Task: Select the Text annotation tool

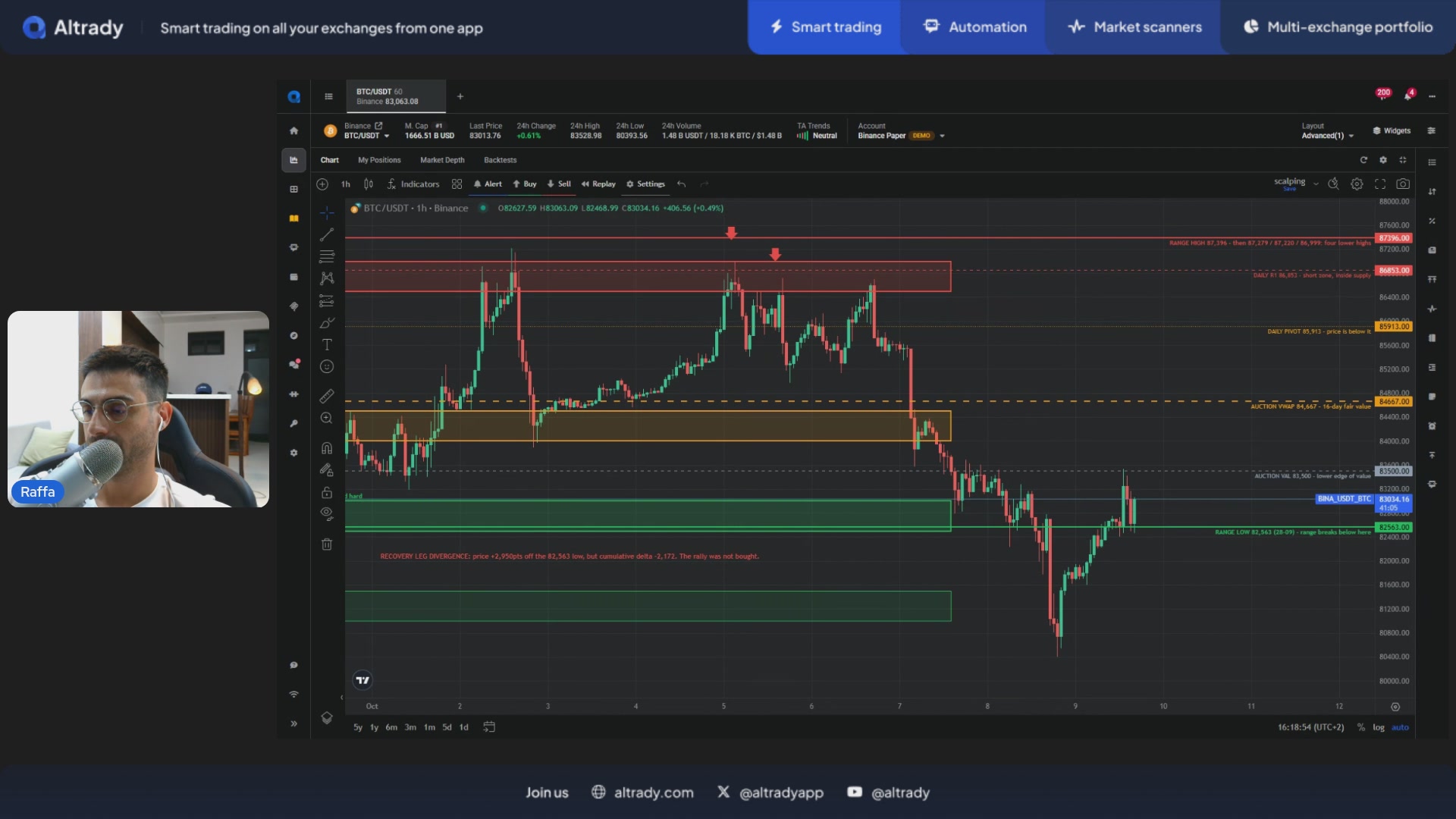Action: coord(327,344)
